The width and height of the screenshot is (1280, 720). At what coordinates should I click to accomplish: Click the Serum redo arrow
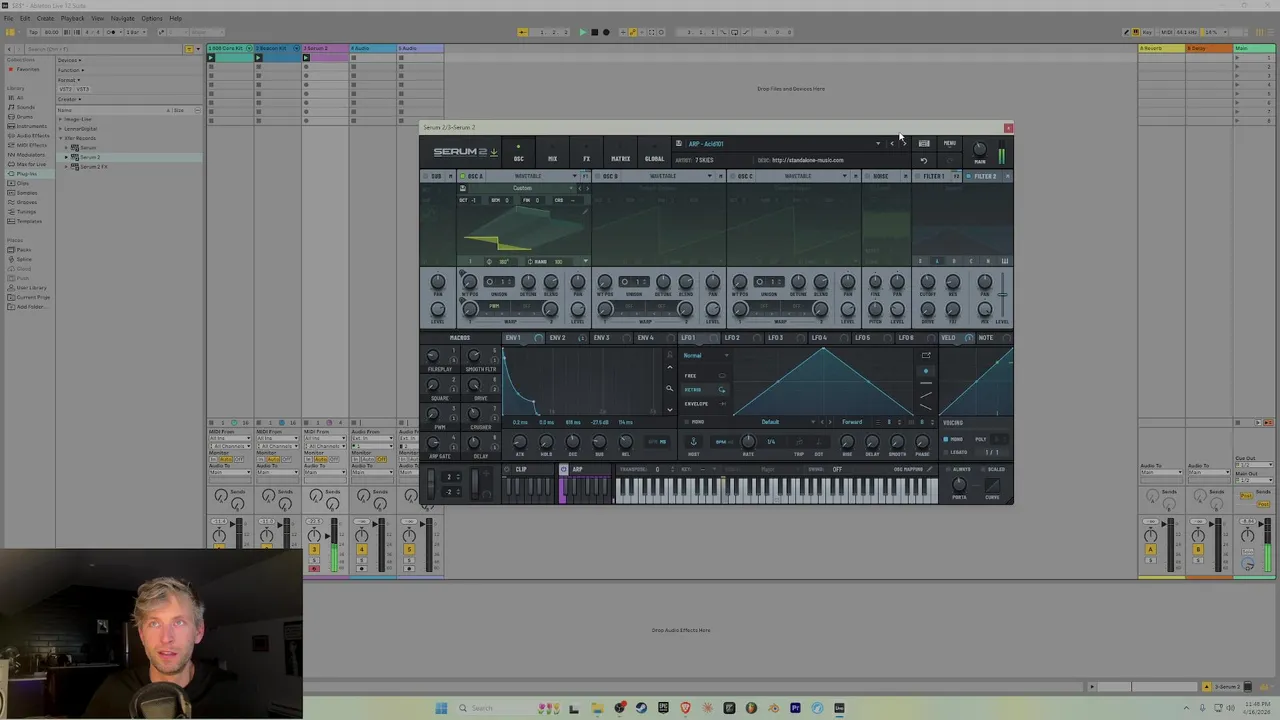point(950,160)
